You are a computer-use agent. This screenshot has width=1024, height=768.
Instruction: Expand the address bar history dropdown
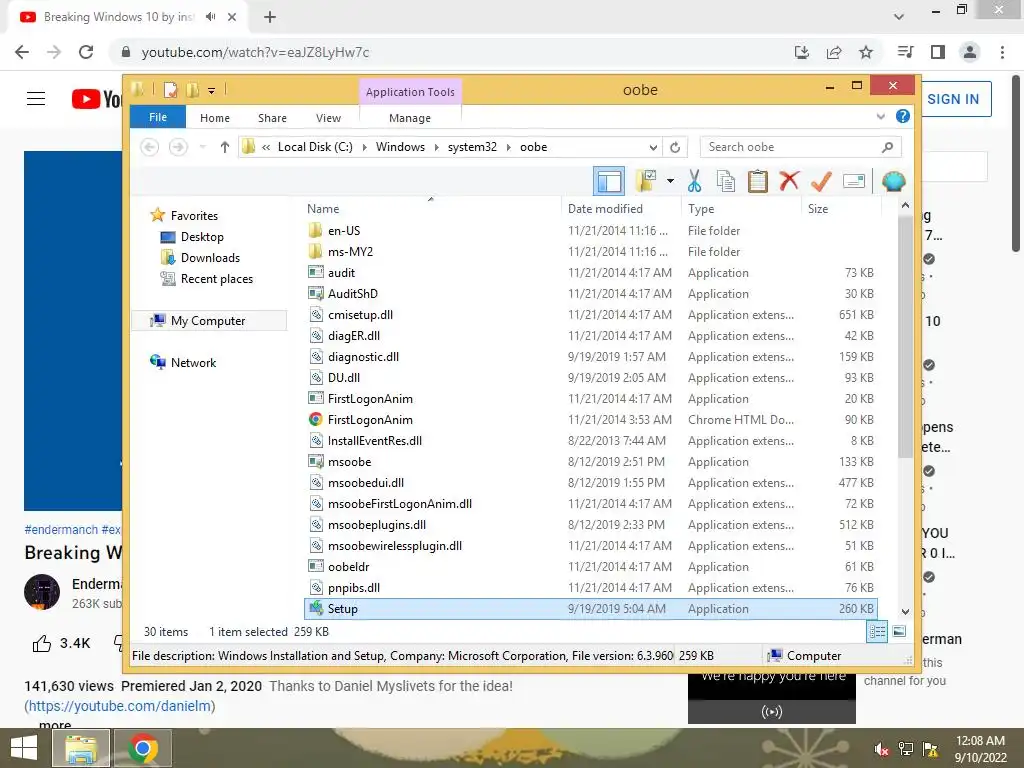pos(653,148)
